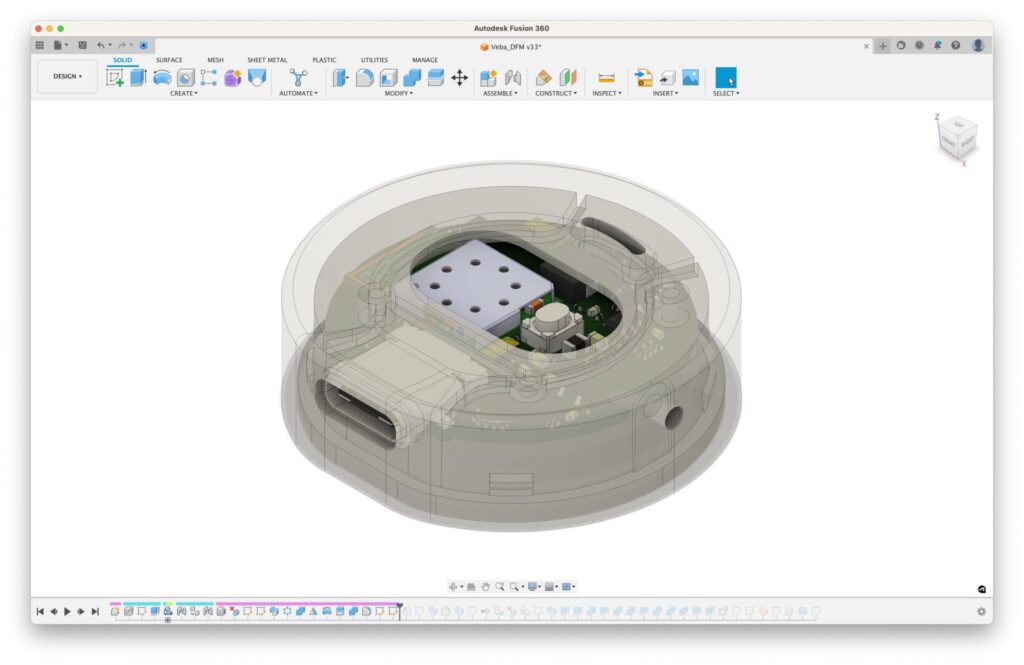1024x665 pixels.
Task: Select the Shell tool
Action: pyautogui.click(x=389, y=78)
